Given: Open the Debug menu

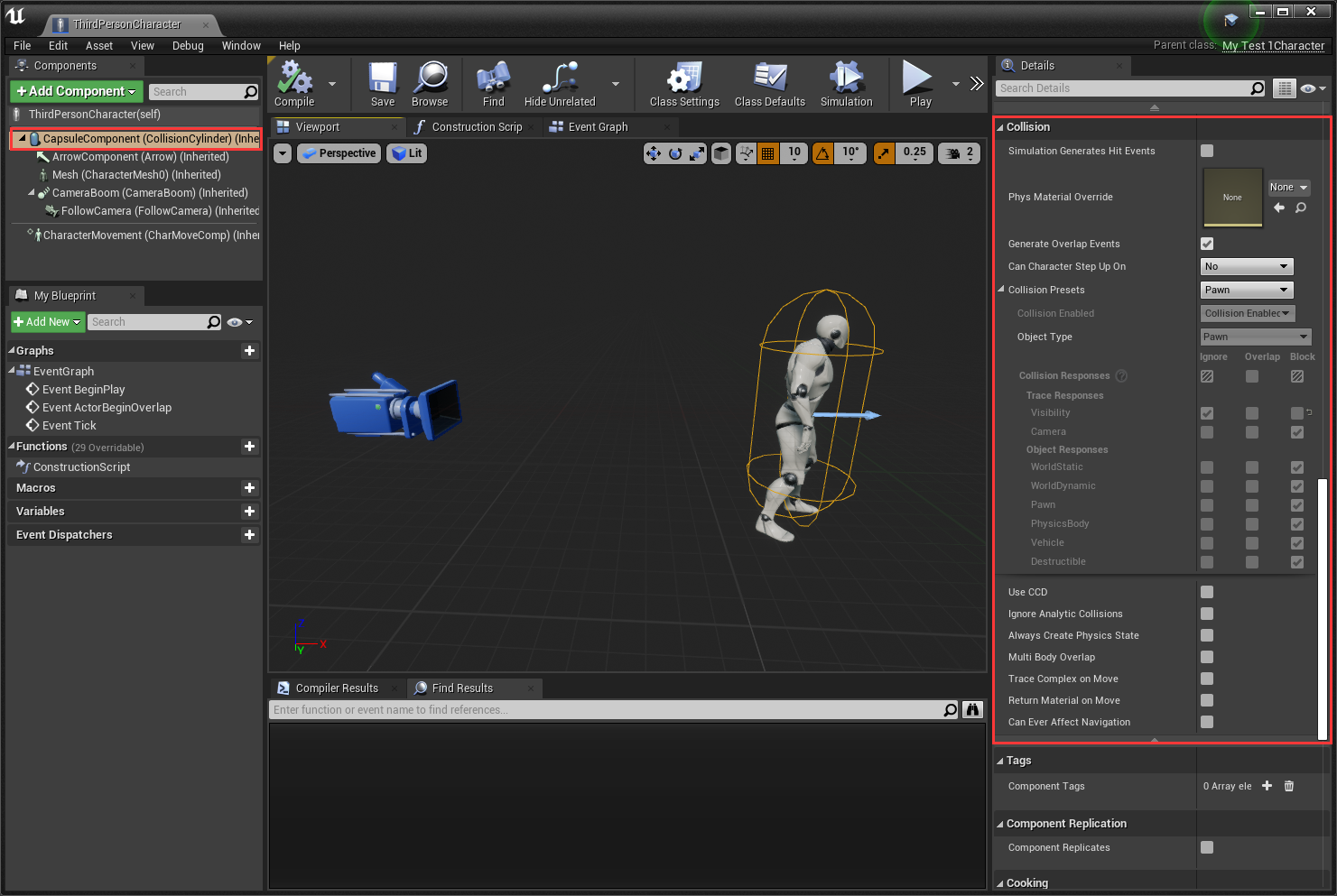Looking at the screenshot, I should (x=188, y=46).
